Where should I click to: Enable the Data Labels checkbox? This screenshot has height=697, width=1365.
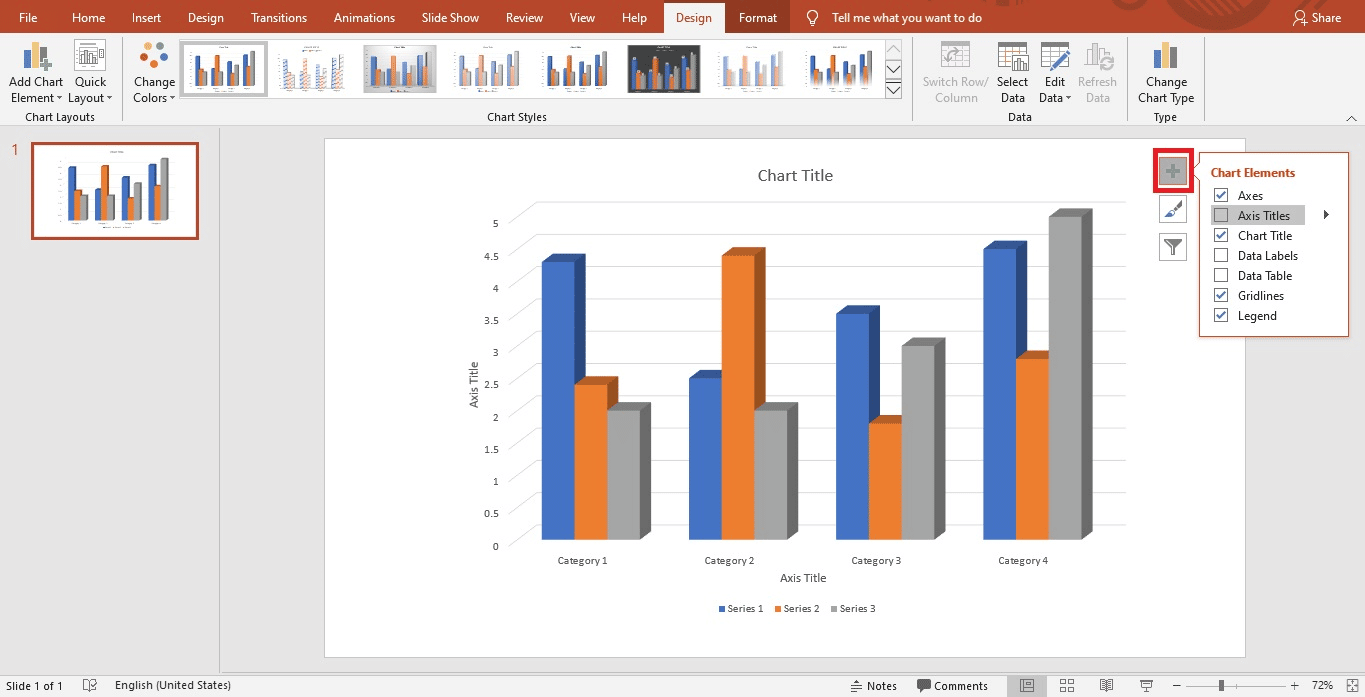pyautogui.click(x=1220, y=255)
